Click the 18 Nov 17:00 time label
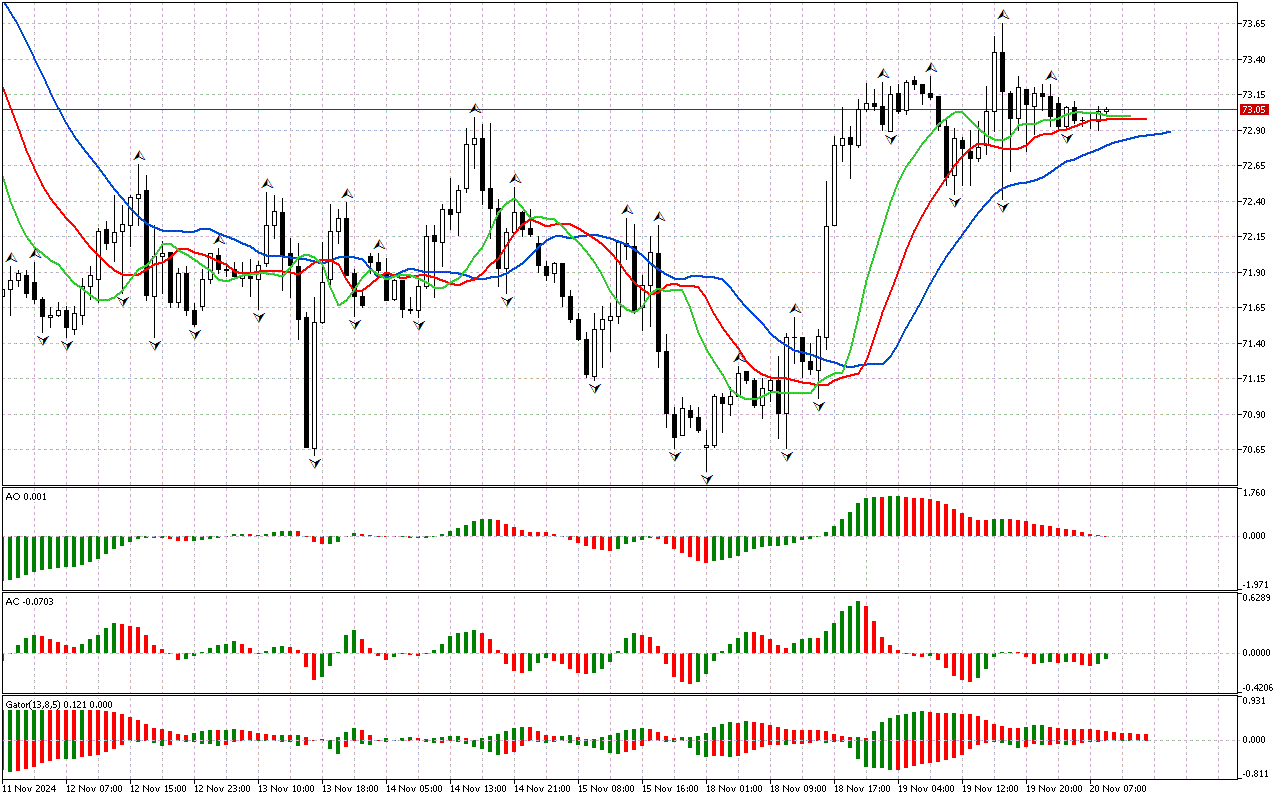This screenshot has height=800, width=1280. (862, 788)
